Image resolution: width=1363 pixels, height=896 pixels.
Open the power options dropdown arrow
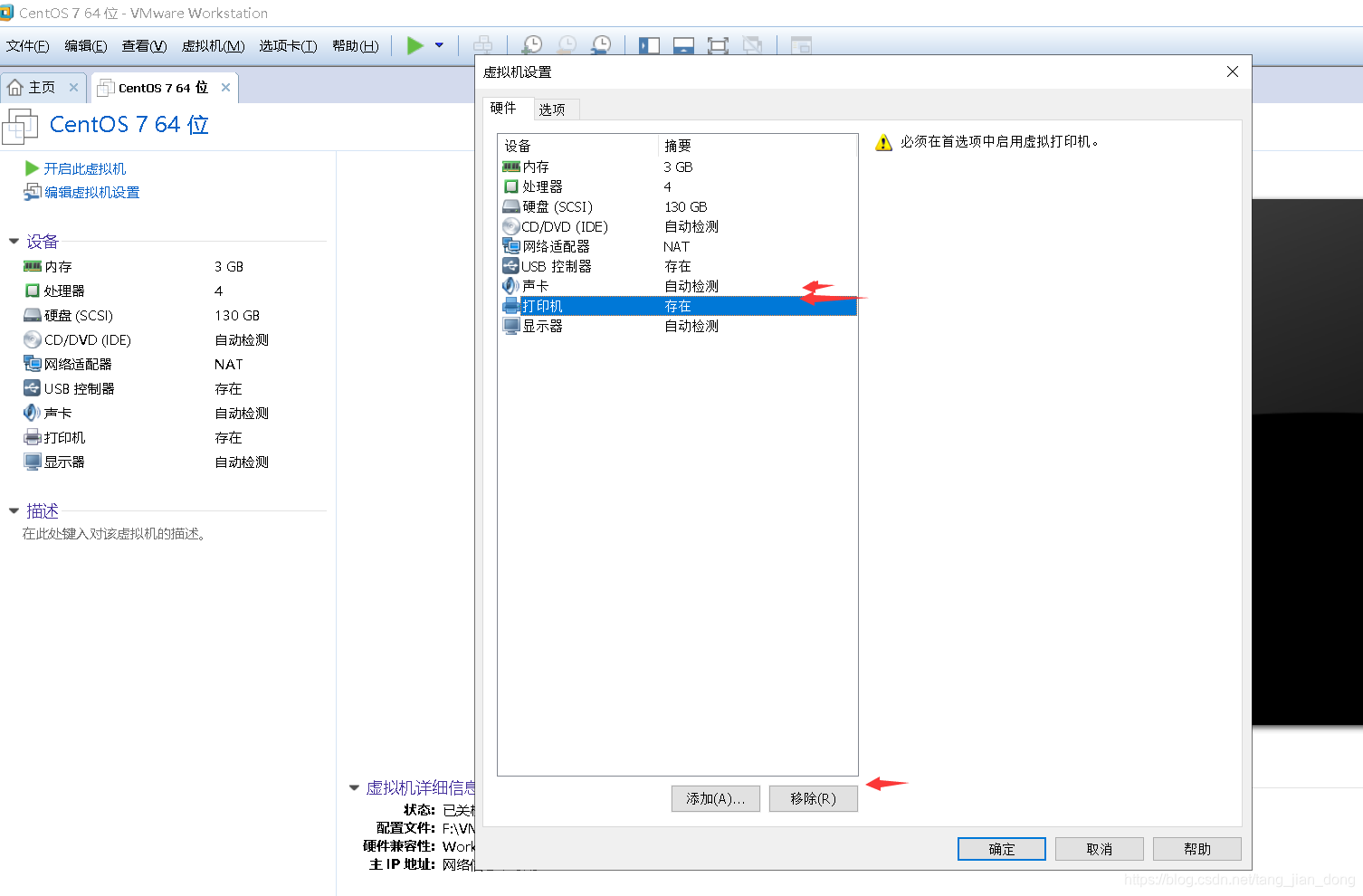coord(440,45)
